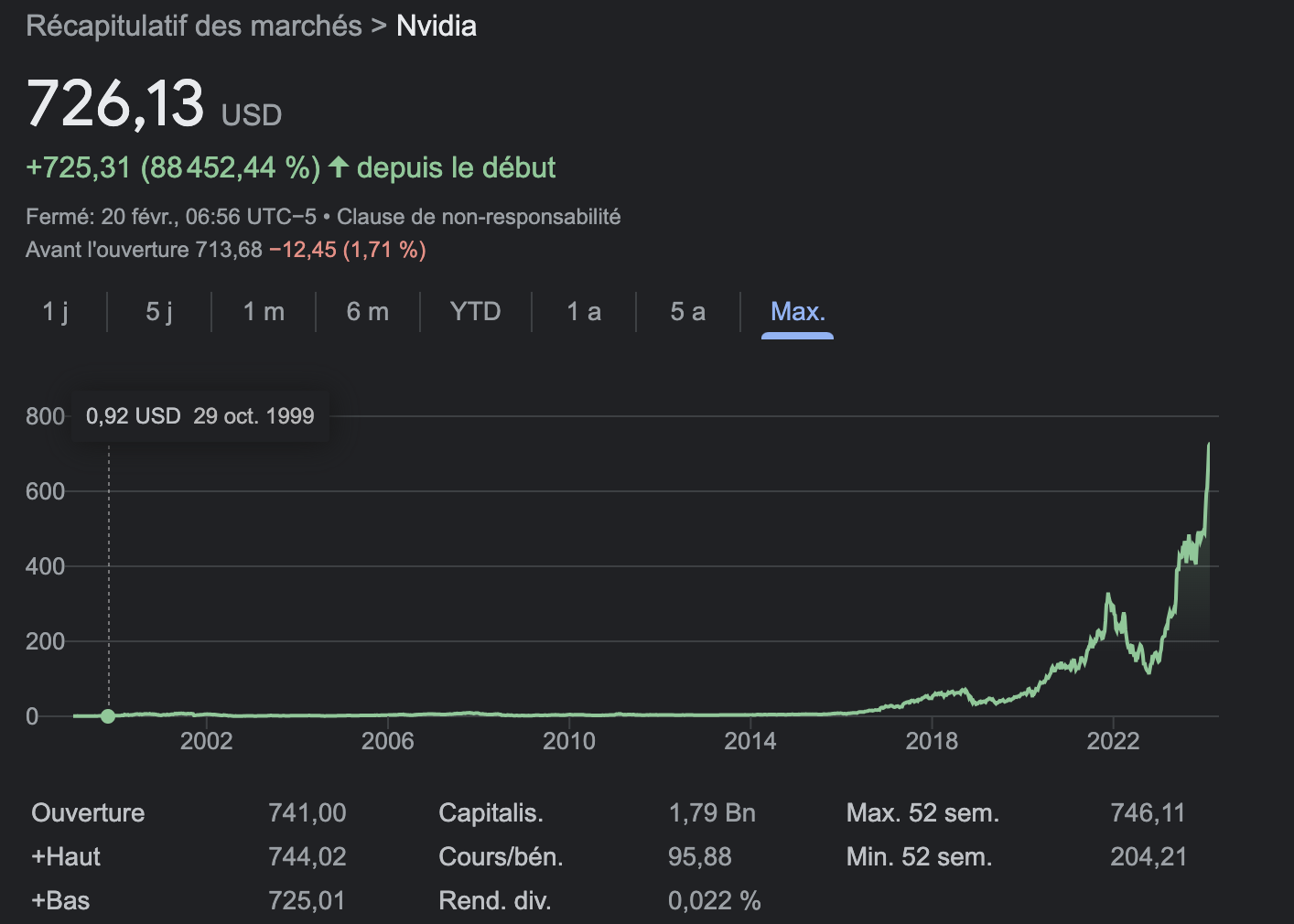This screenshot has height=924, width=1294.
Task: Click the Max. 52 sem. value 746,11
Action: click(x=1148, y=812)
